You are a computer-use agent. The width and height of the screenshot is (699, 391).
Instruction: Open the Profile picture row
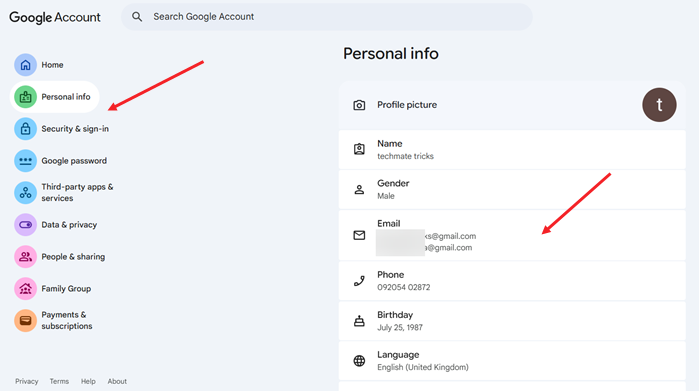pyautogui.click(x=512, y=105)
